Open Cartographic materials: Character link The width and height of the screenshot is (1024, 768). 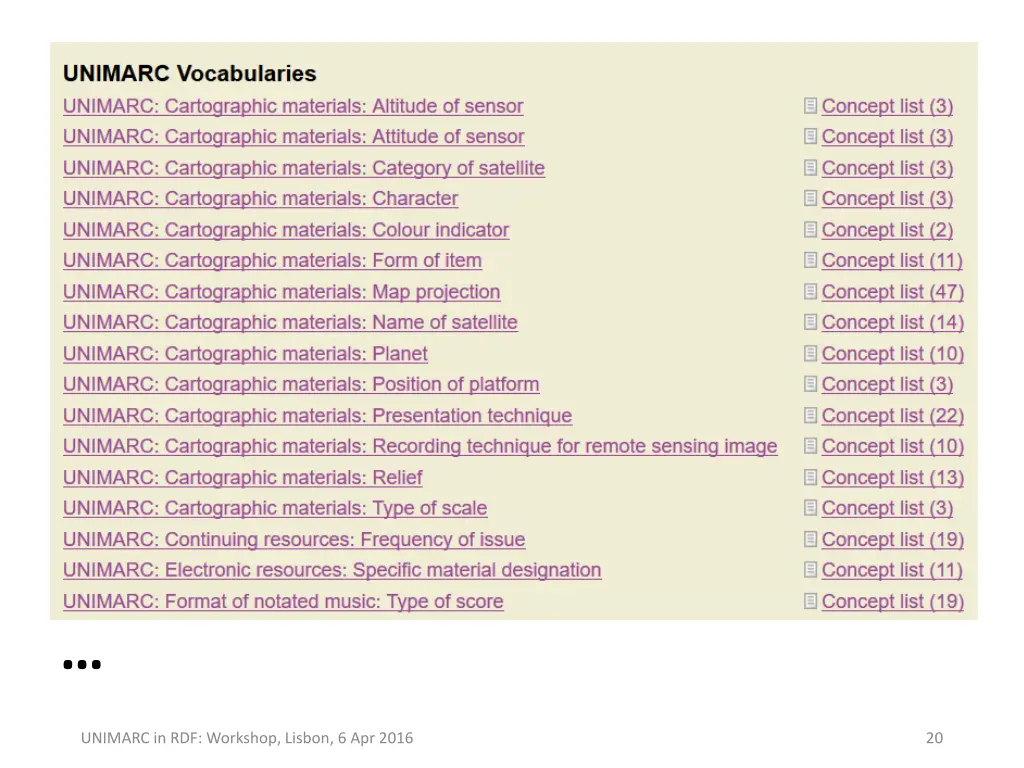pyautogui.click(x=261, y=199)
